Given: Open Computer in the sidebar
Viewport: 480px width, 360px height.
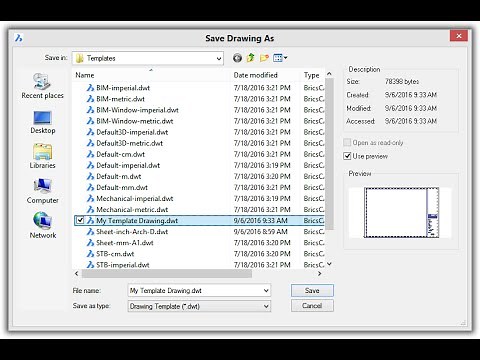Looking at the screenshot, I should [42, 191].
